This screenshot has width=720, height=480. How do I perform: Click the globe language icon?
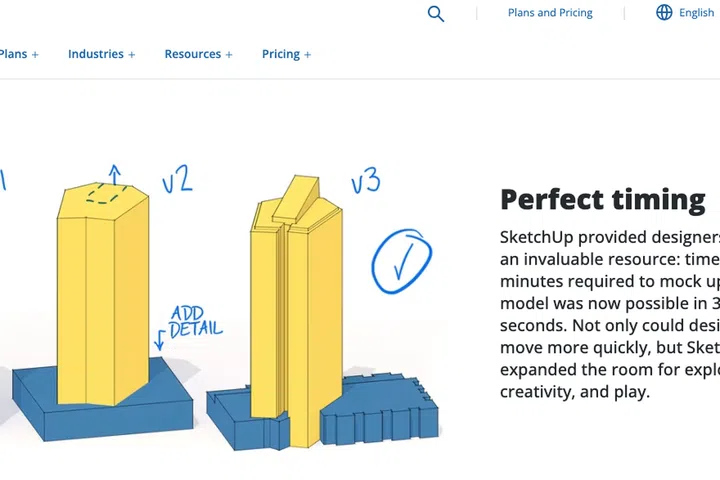664,13
